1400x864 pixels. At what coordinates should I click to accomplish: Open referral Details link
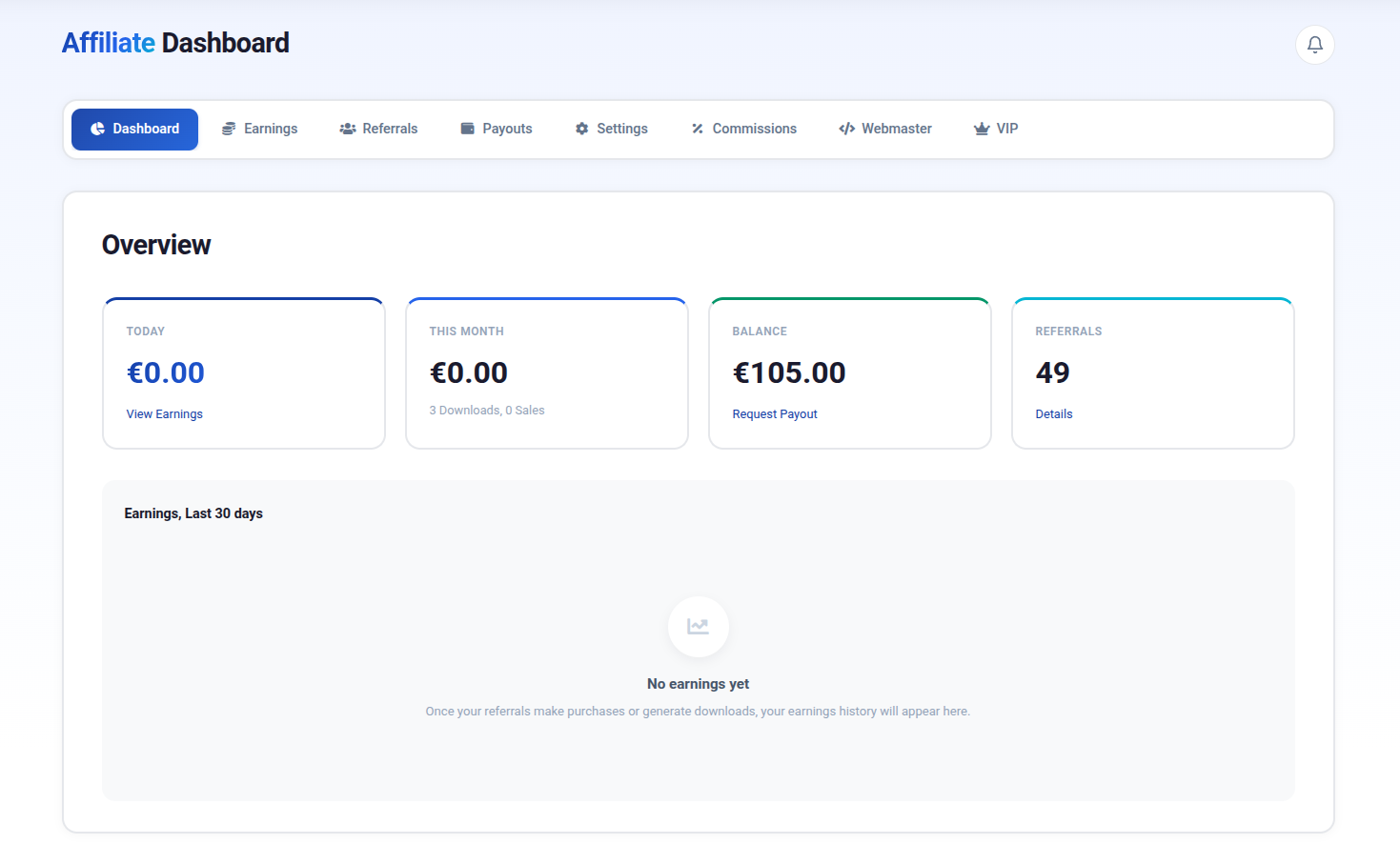[1054, 414]
